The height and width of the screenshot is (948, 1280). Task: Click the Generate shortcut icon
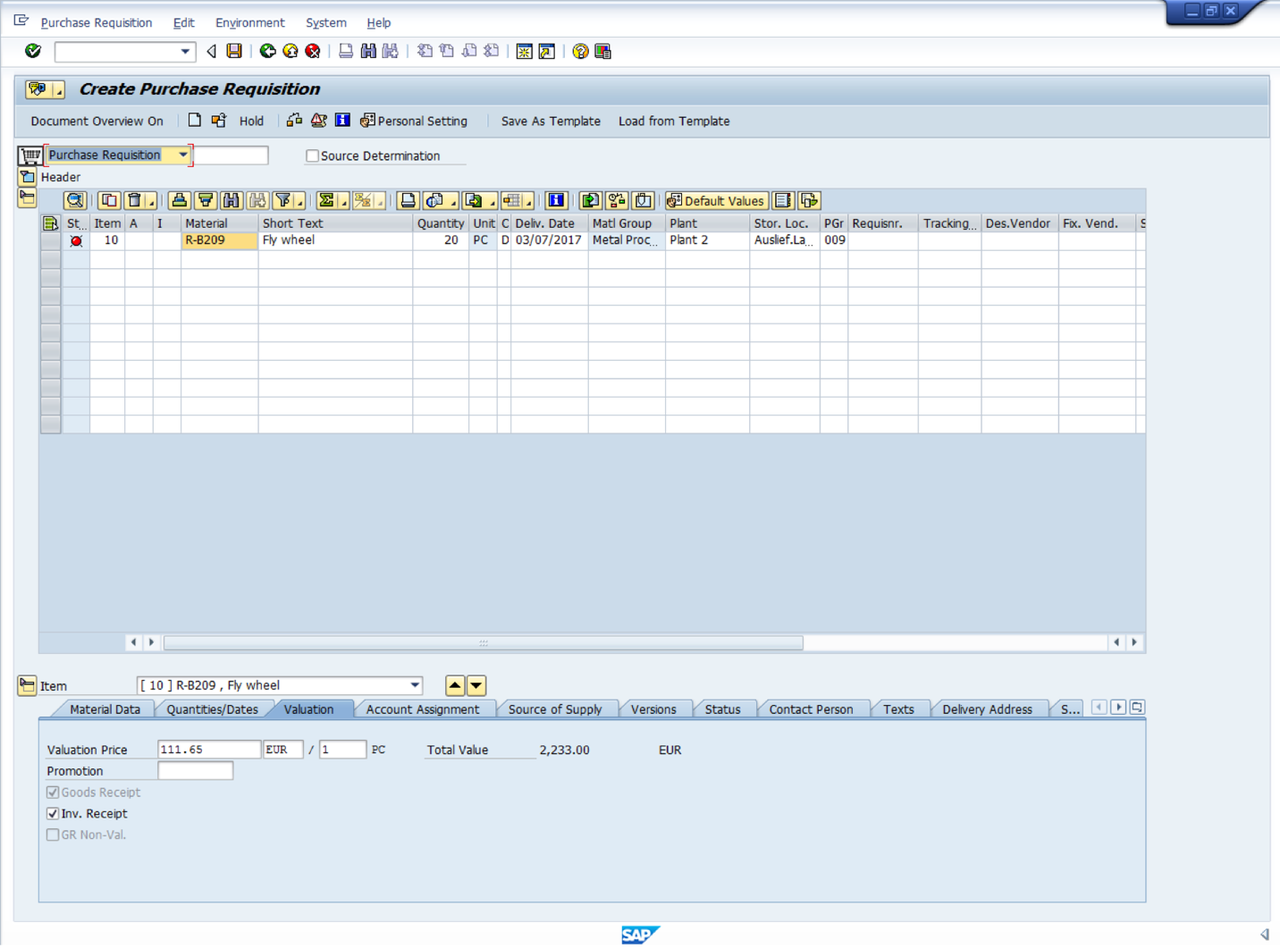pyautogui.click(x=546, y=51)
